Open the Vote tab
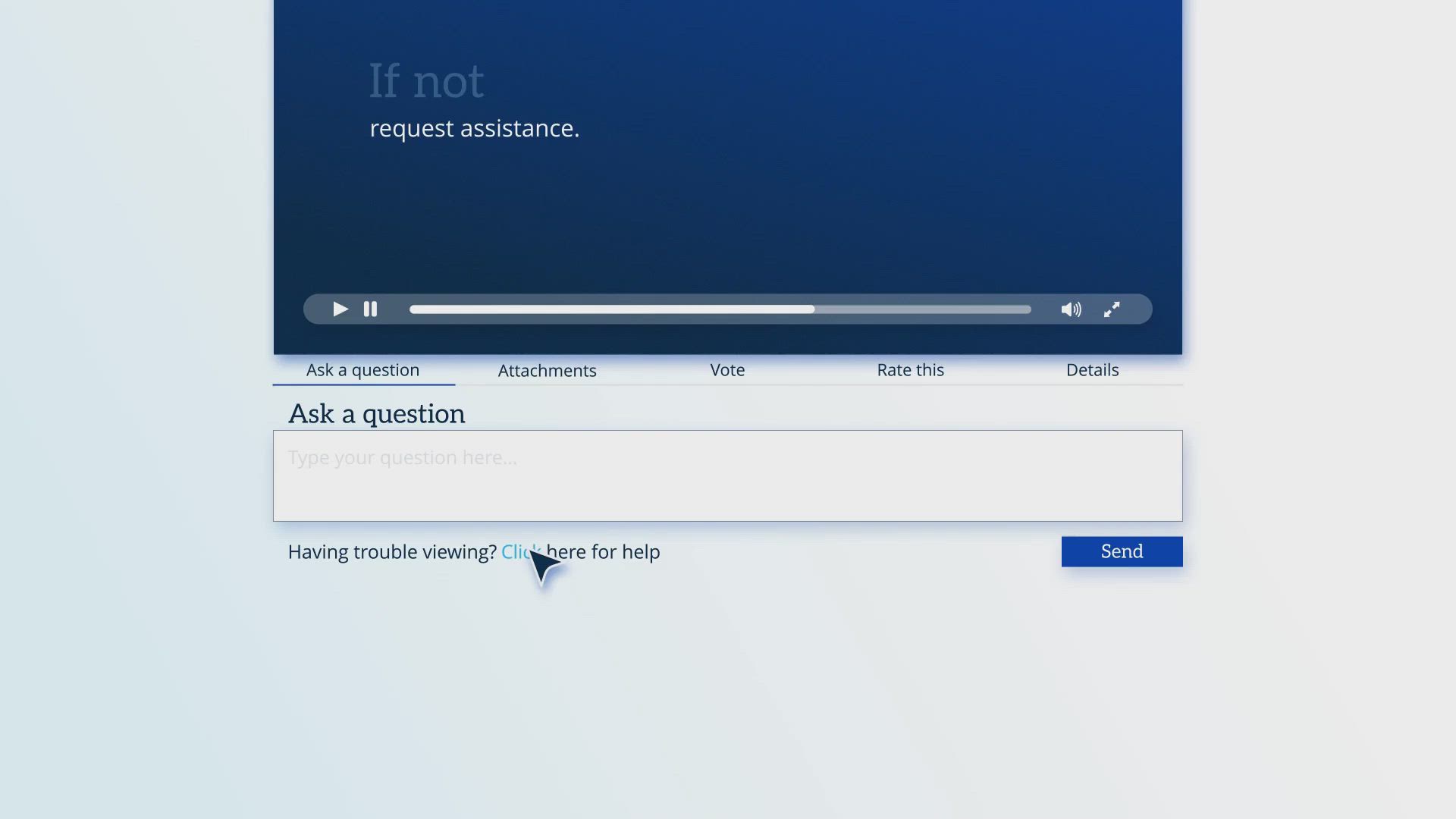1456x819 pixels. (727, 370)
